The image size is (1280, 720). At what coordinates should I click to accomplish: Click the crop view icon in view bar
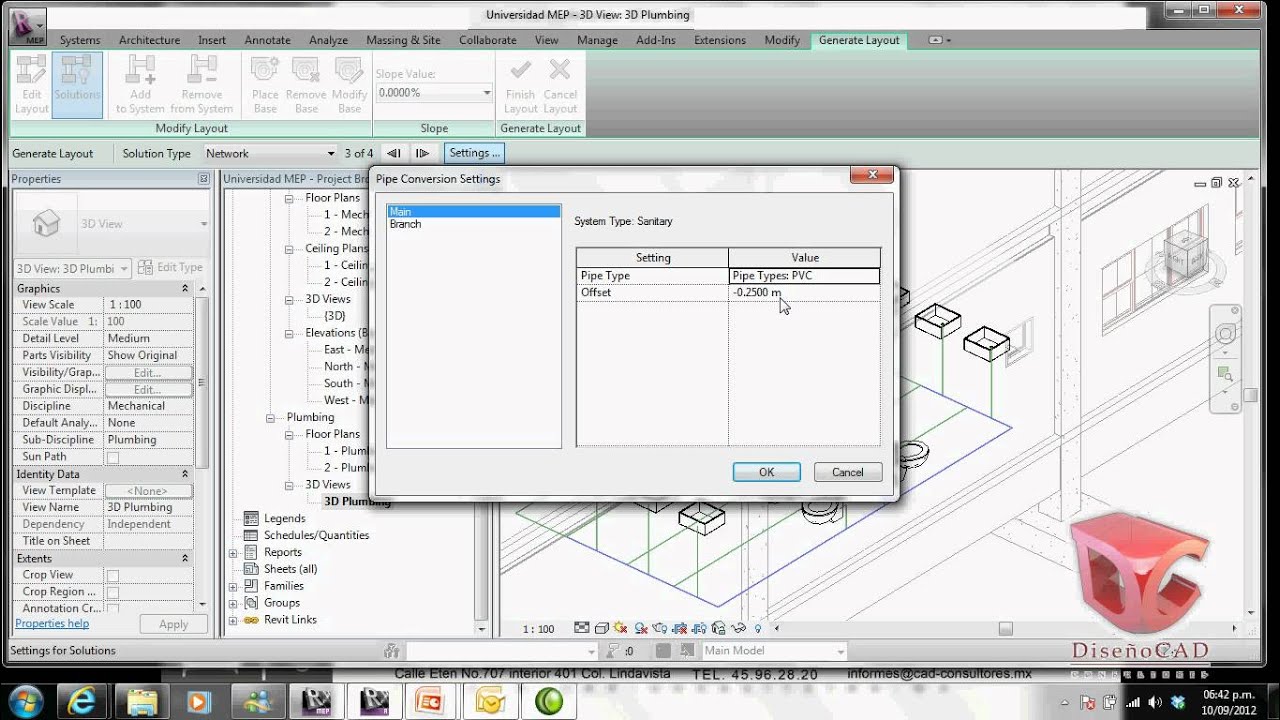coord(680,628)
